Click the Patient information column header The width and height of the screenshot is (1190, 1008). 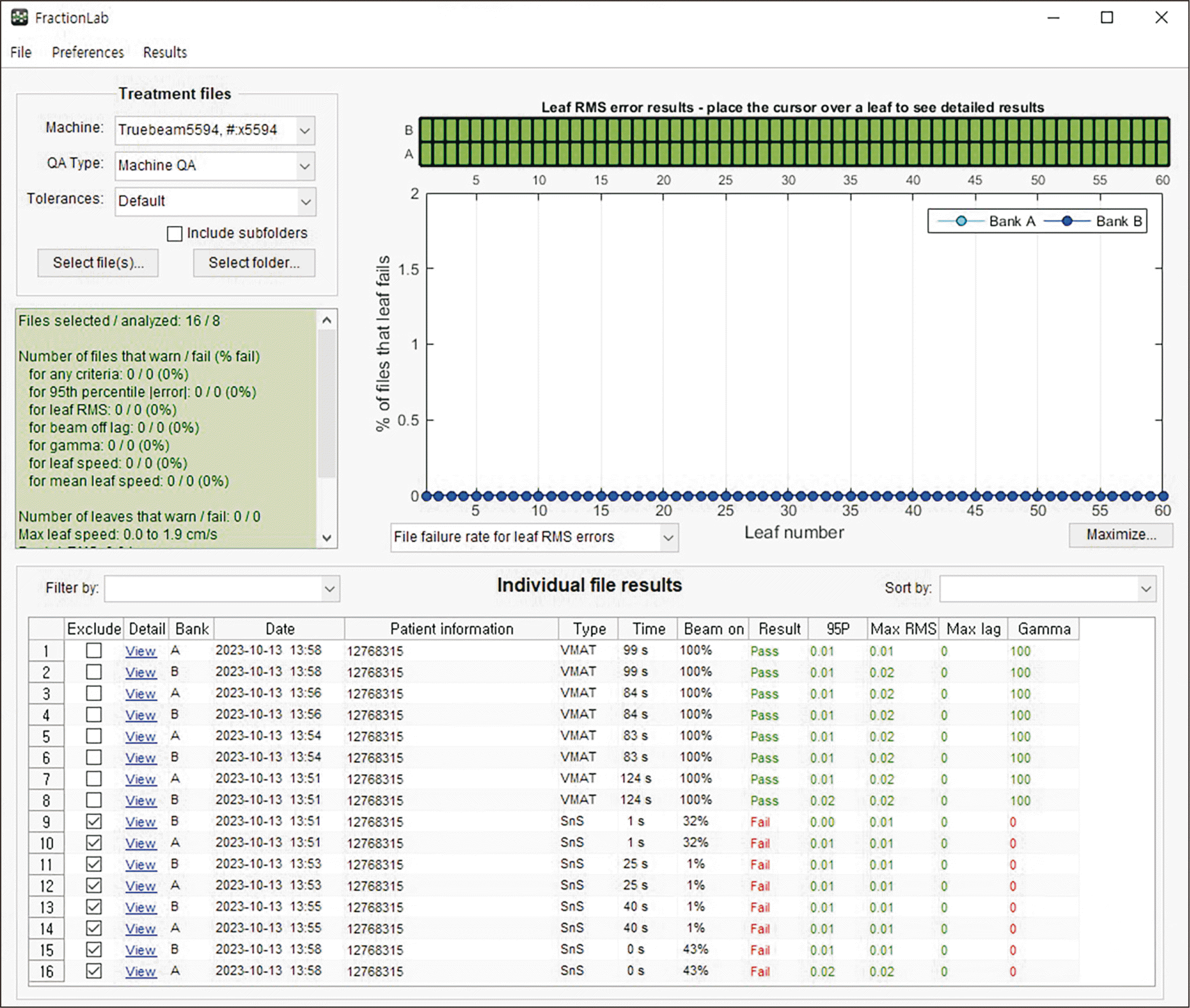[x=451, y=628]
